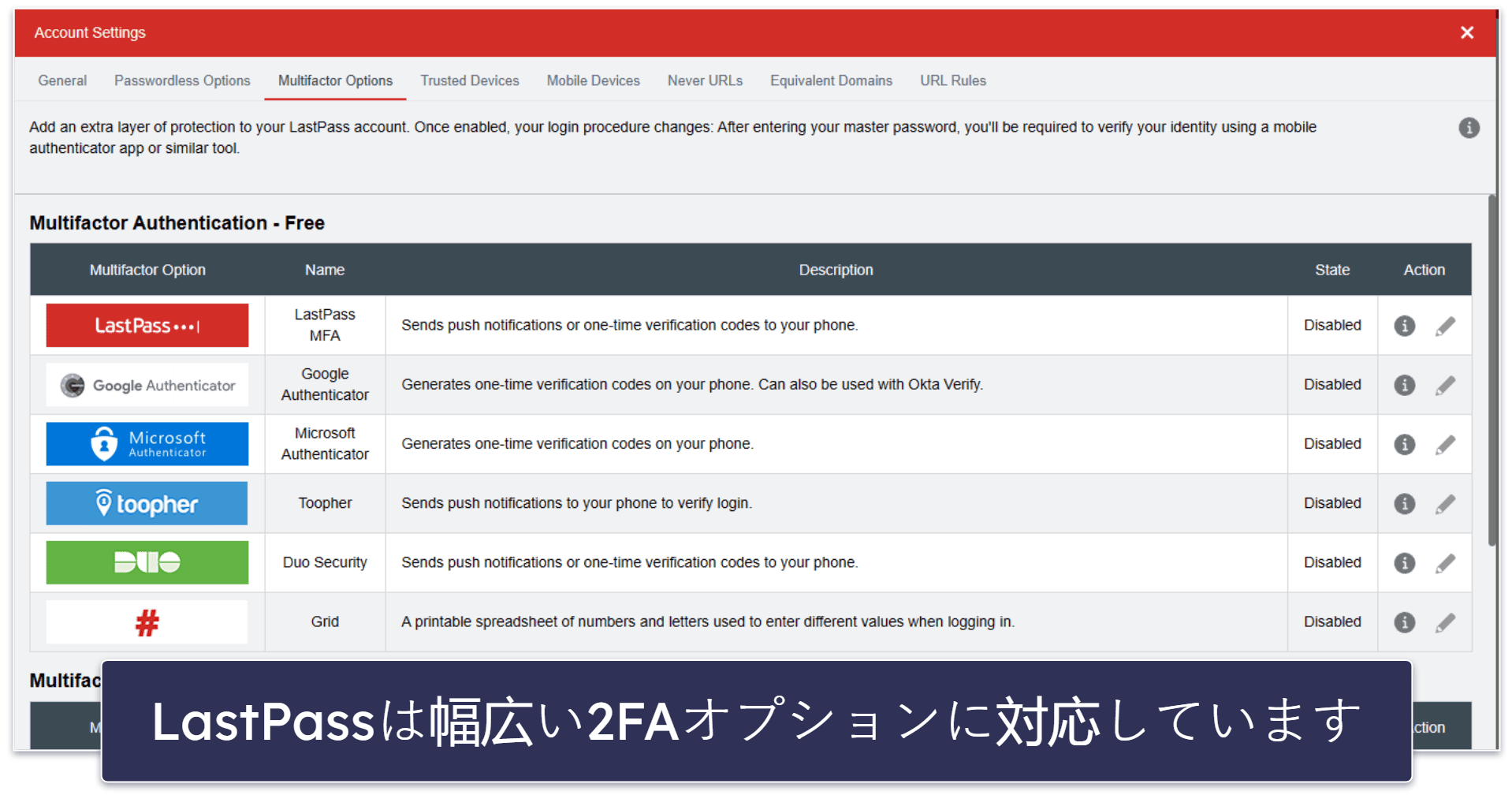Click the Google Authenticator name cell

click(325, 384)
